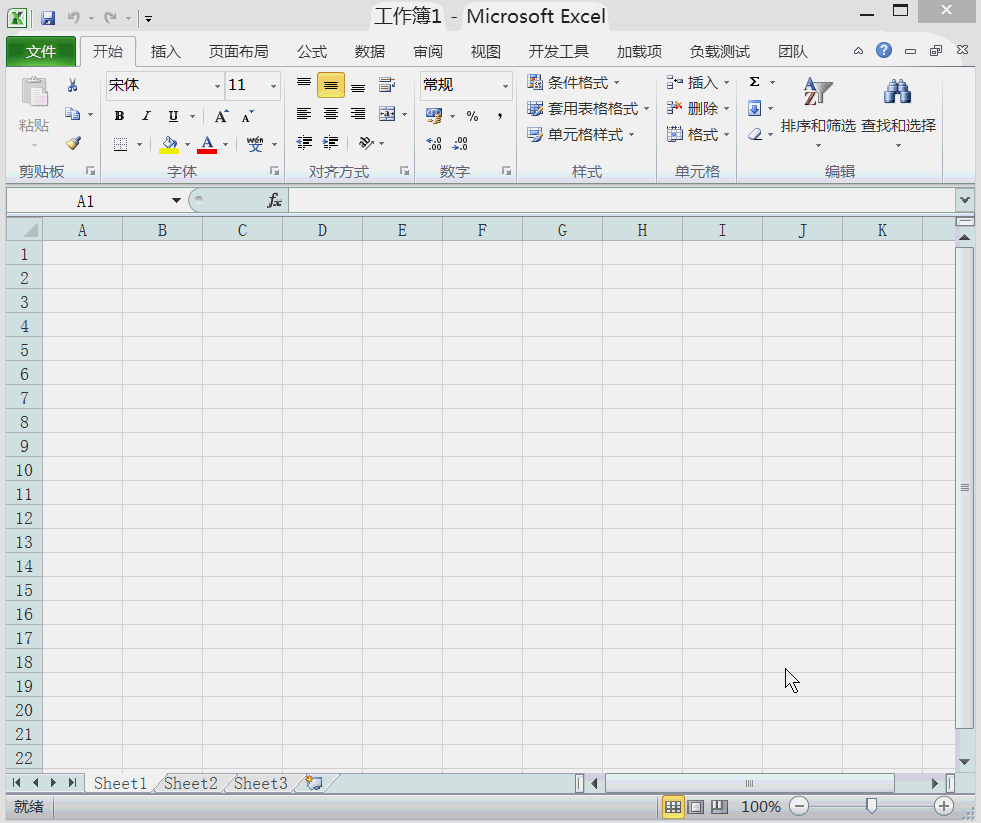
Task: Apply comma style number format
Action: 499,116
